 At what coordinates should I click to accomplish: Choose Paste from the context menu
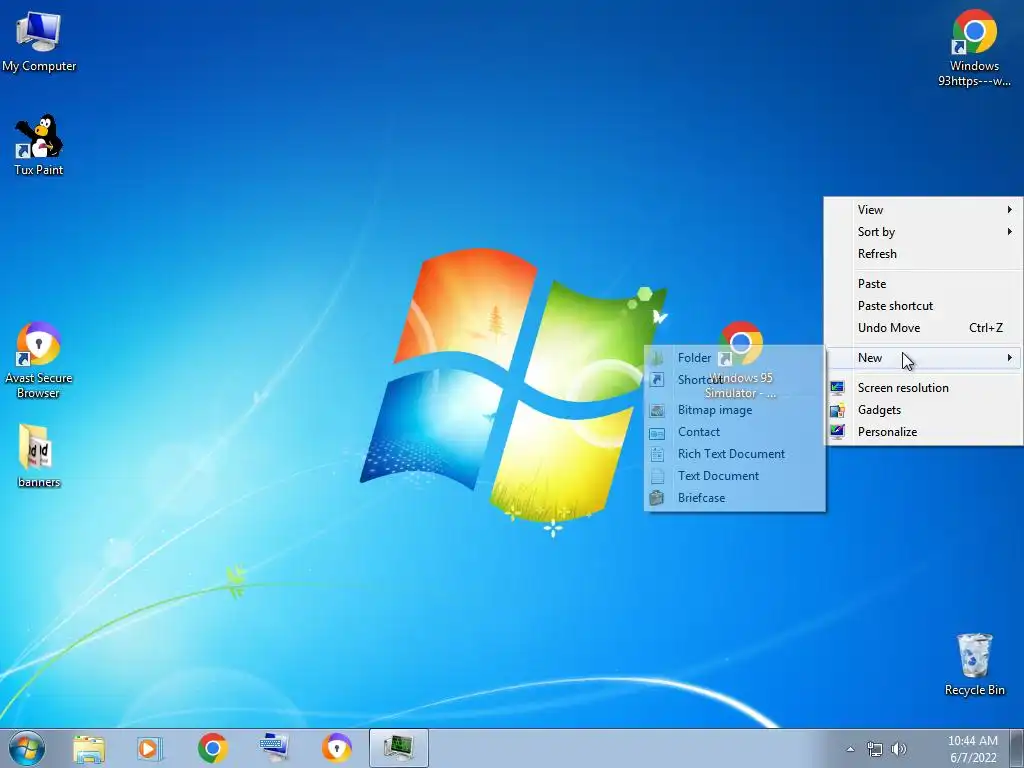(x=923, y=284)
